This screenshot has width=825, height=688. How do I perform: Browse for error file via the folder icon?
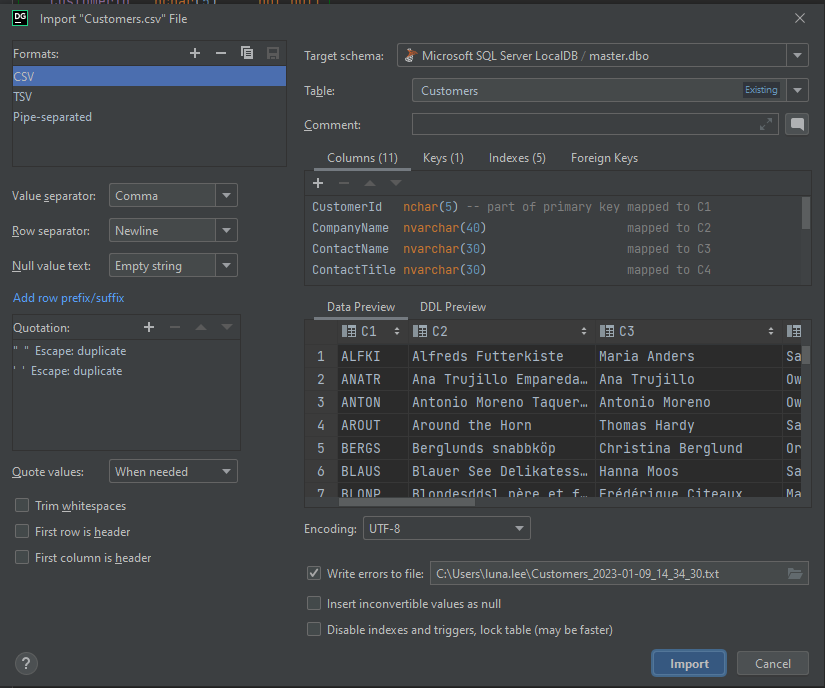pyautogui.click(x=795, y=573)
